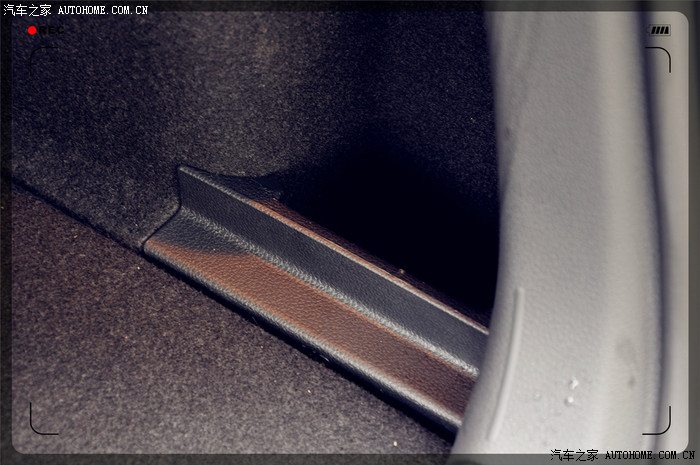
Task: Click the battery level icon
Action: pos(660,30)
